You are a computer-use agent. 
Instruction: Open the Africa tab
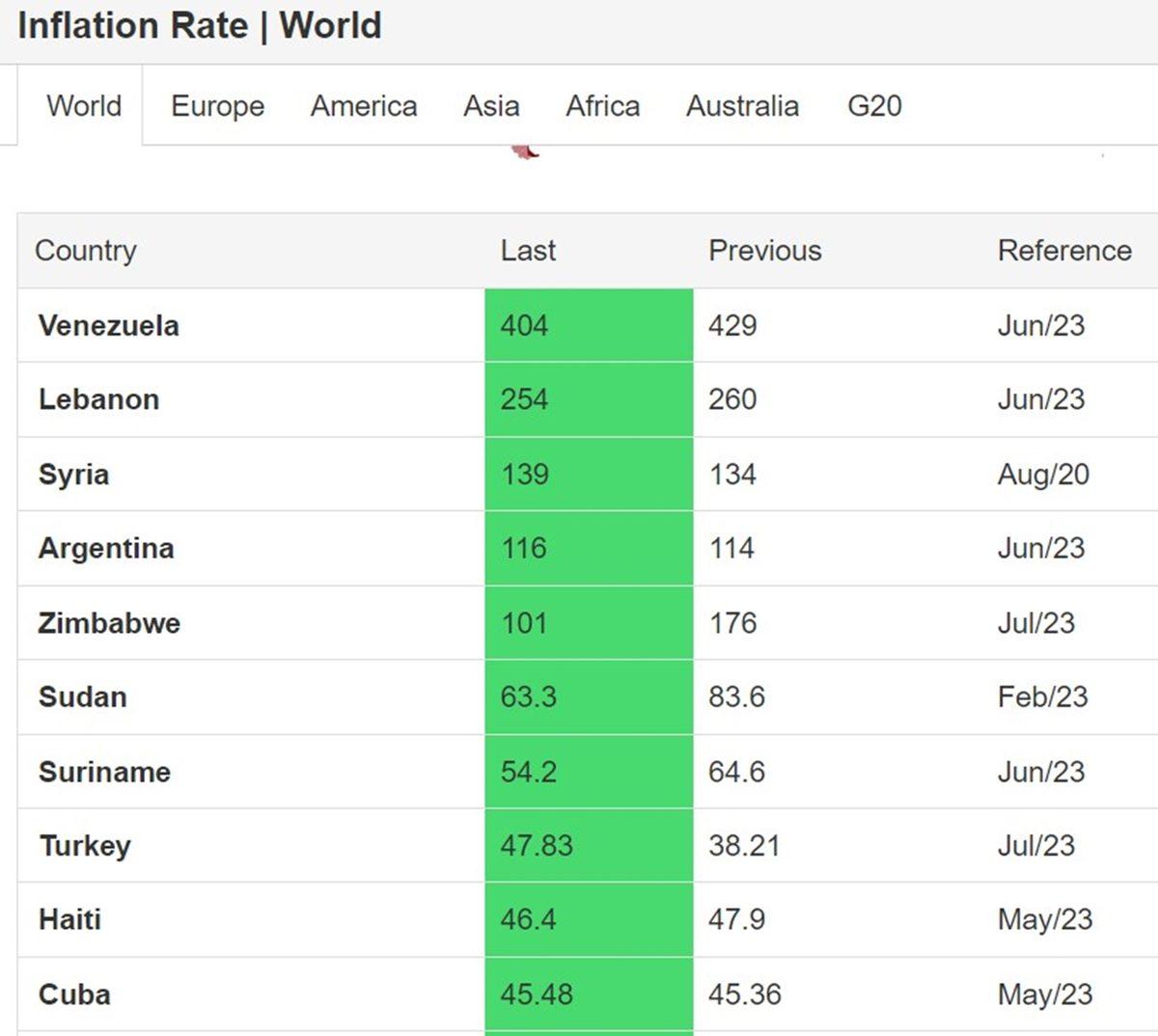coord(602,105)
